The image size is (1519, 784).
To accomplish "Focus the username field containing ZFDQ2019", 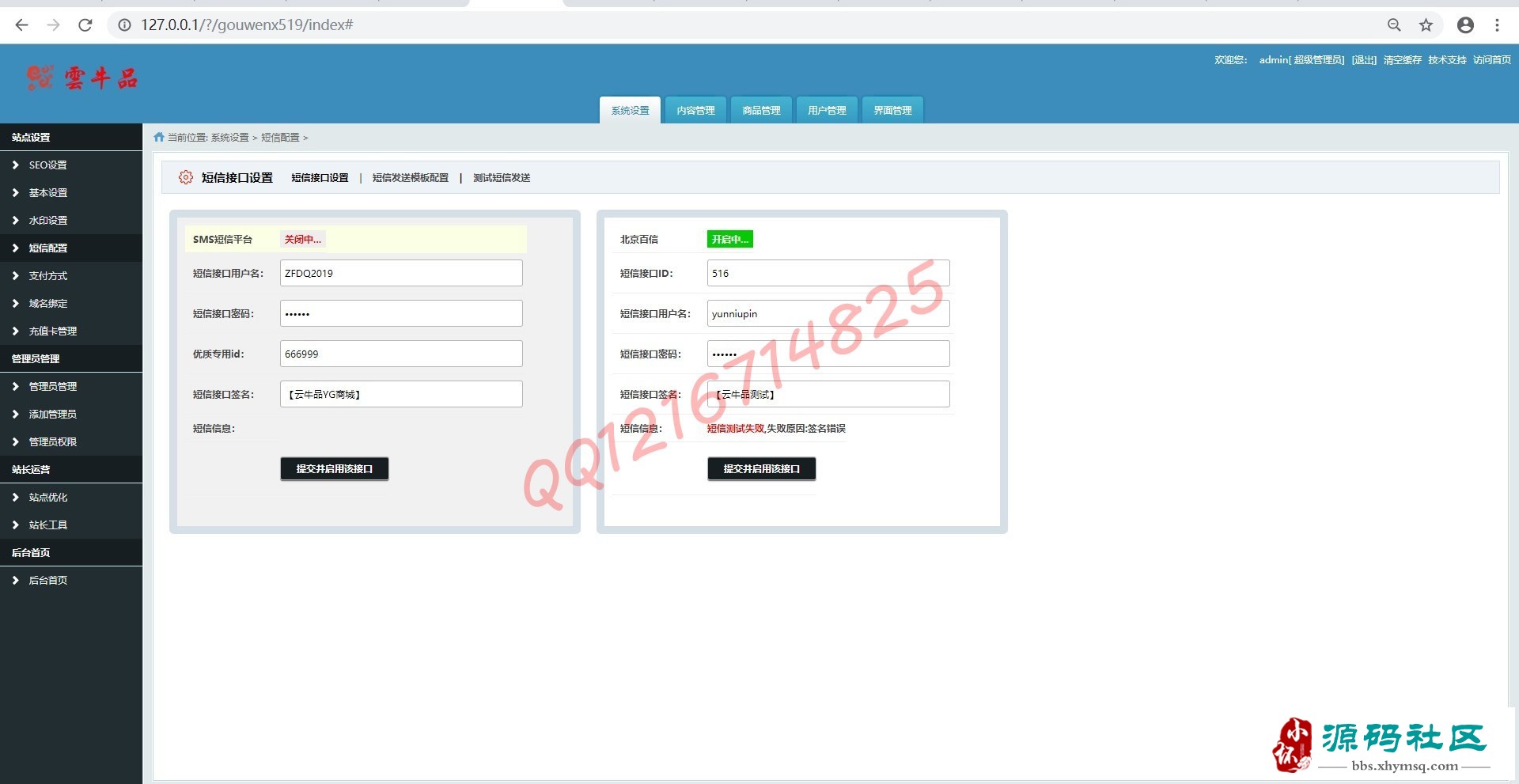I will (401, 273).
